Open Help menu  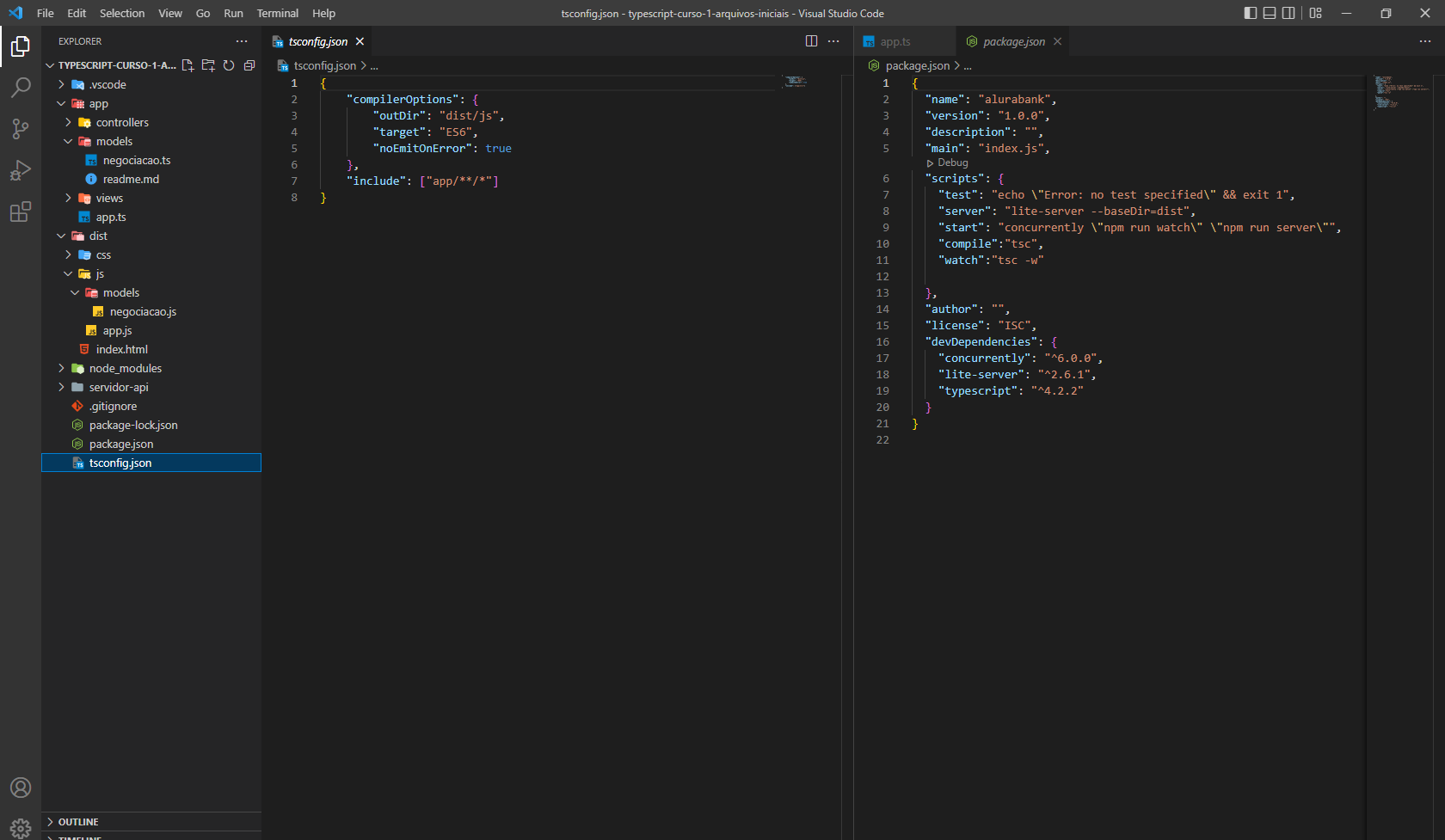click(x=323, y=13)
